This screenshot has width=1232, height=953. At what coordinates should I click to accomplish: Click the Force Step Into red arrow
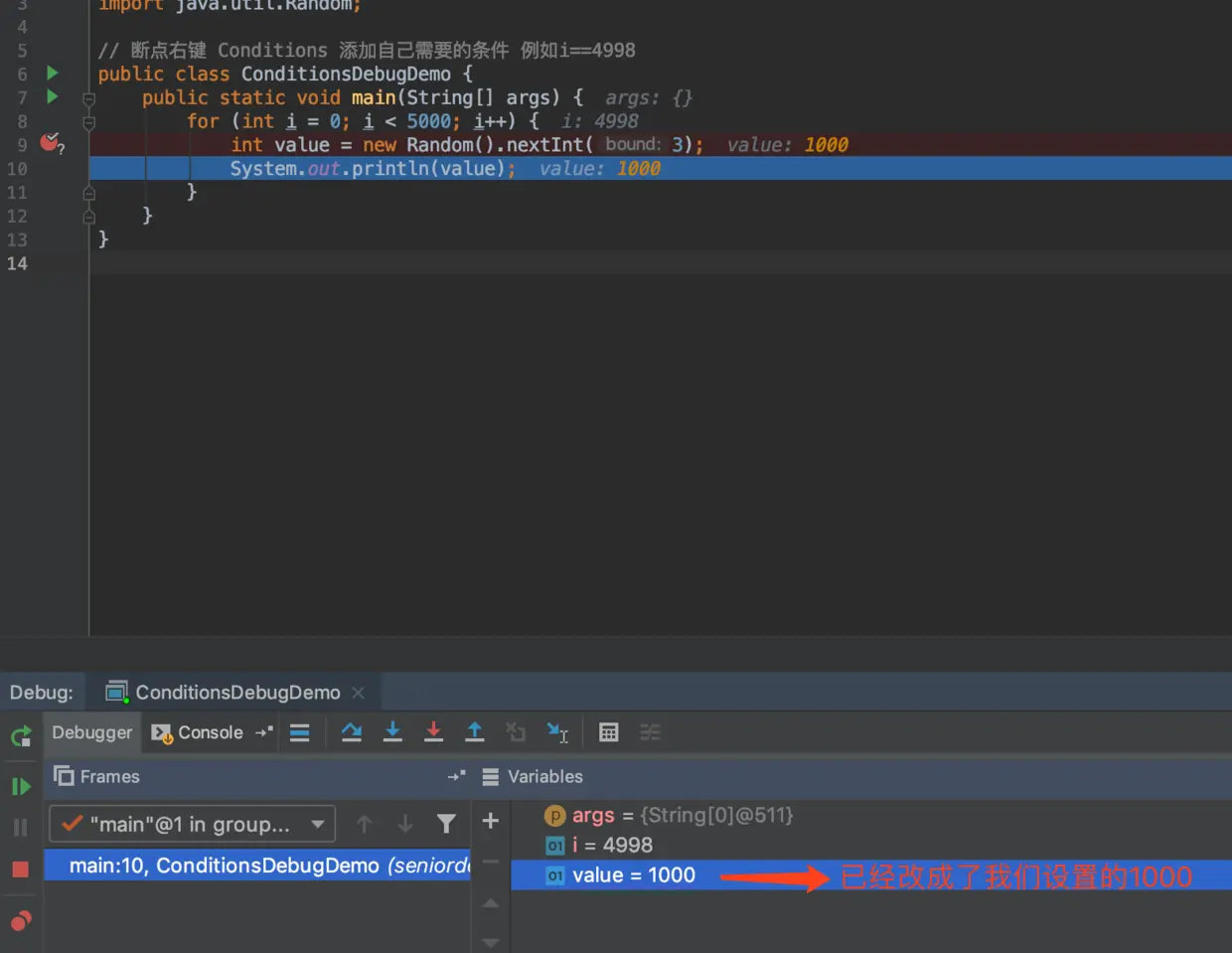(433, 732)
